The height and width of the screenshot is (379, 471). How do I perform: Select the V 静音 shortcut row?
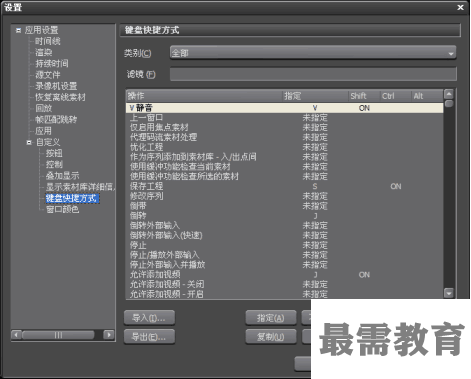285,108
